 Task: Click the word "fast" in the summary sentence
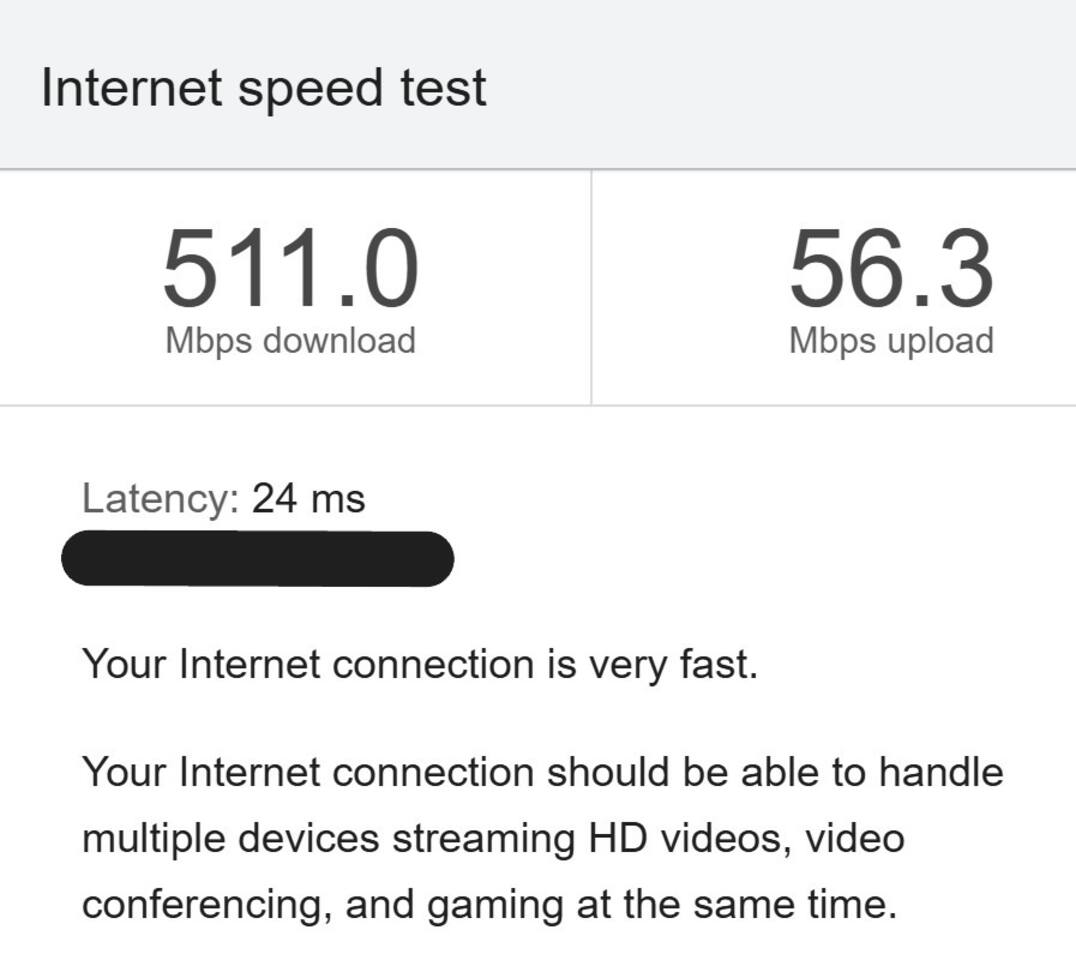716,664
